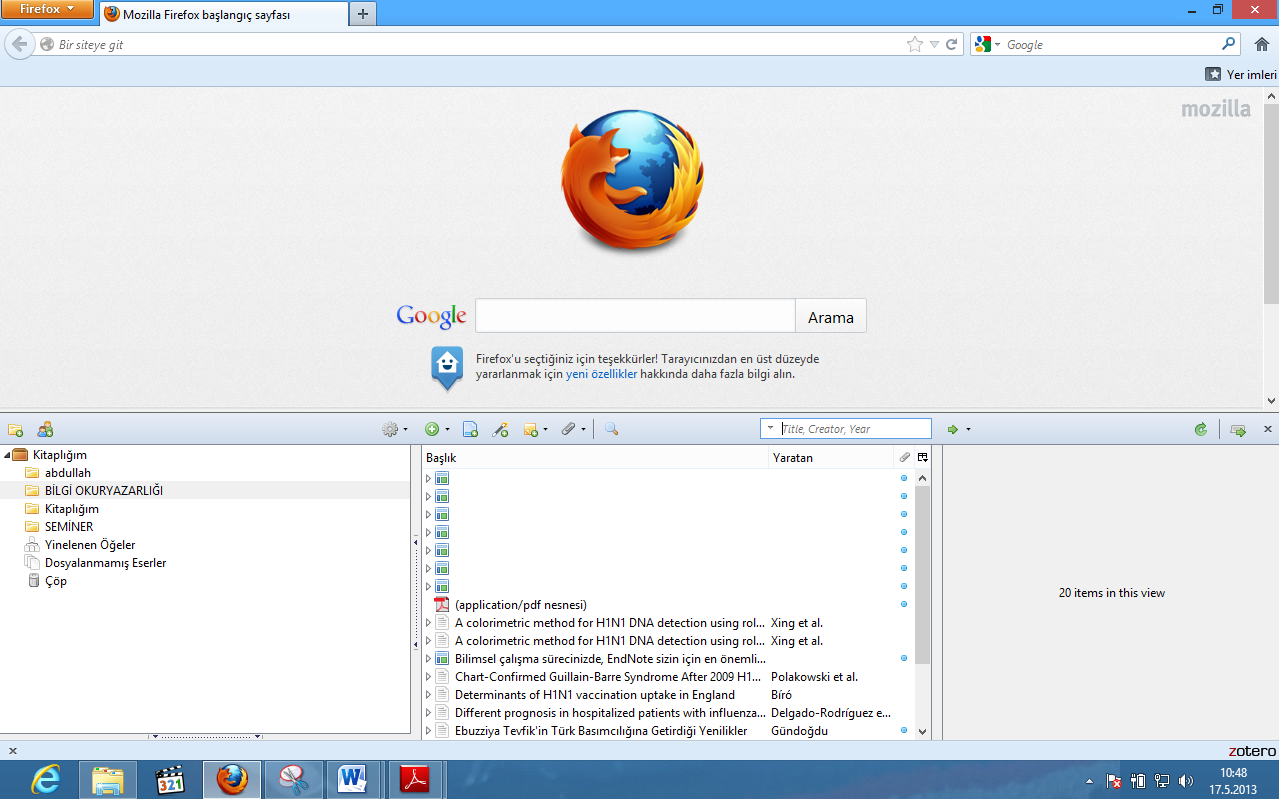Sync with Zotero server
Viewport: 1279px width, 799px height.
tap(1200, 430)
